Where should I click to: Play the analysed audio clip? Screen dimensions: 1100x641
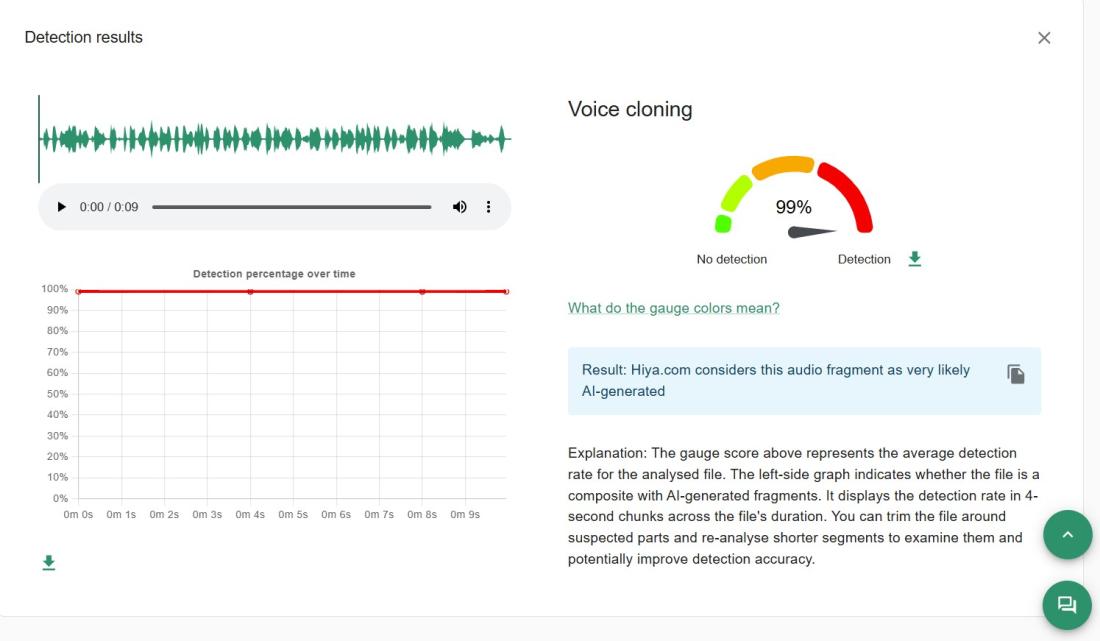click(x=62, y=207)
